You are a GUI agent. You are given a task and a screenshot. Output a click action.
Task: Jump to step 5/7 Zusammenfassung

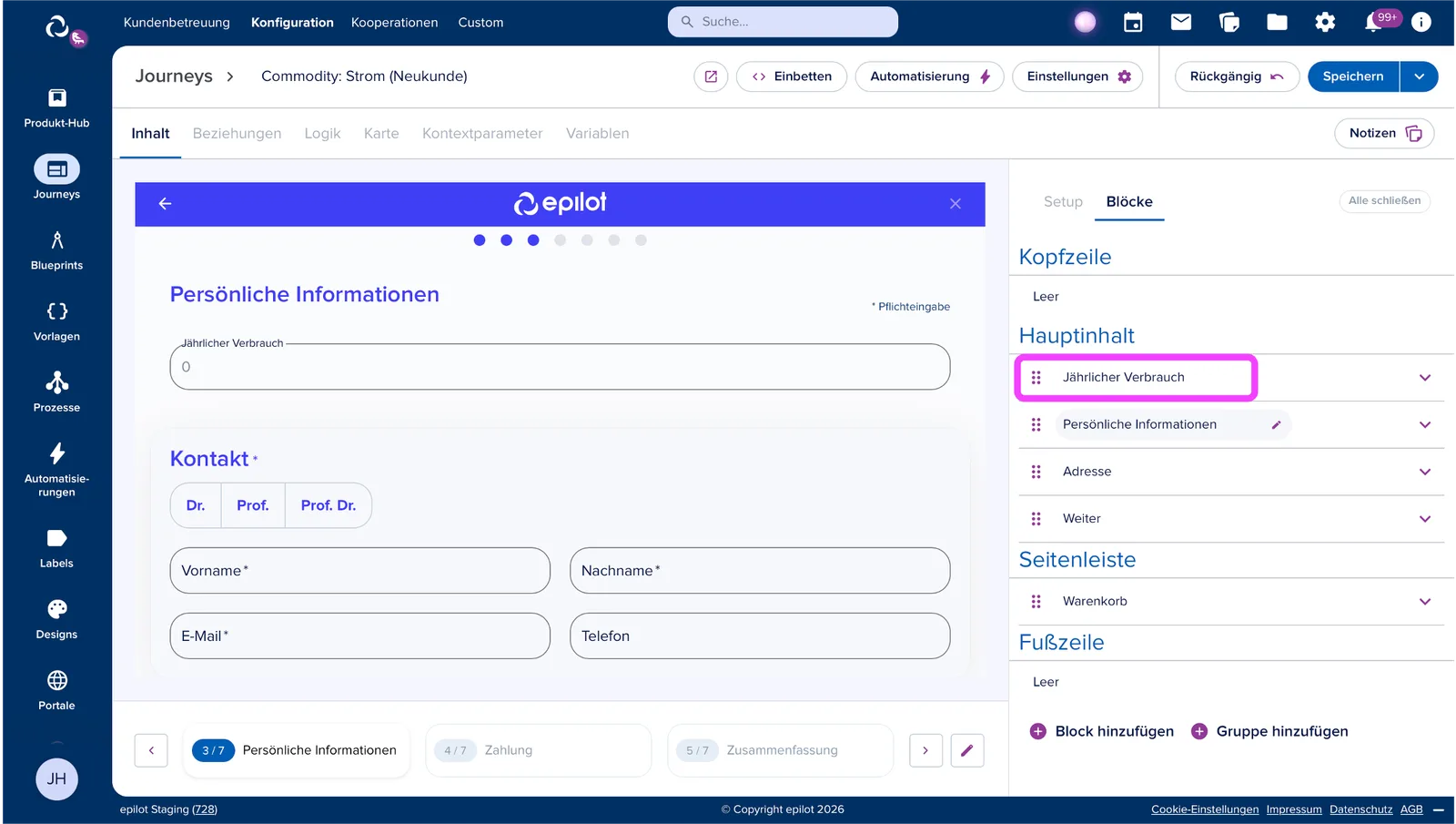click(x=781, y=750)
